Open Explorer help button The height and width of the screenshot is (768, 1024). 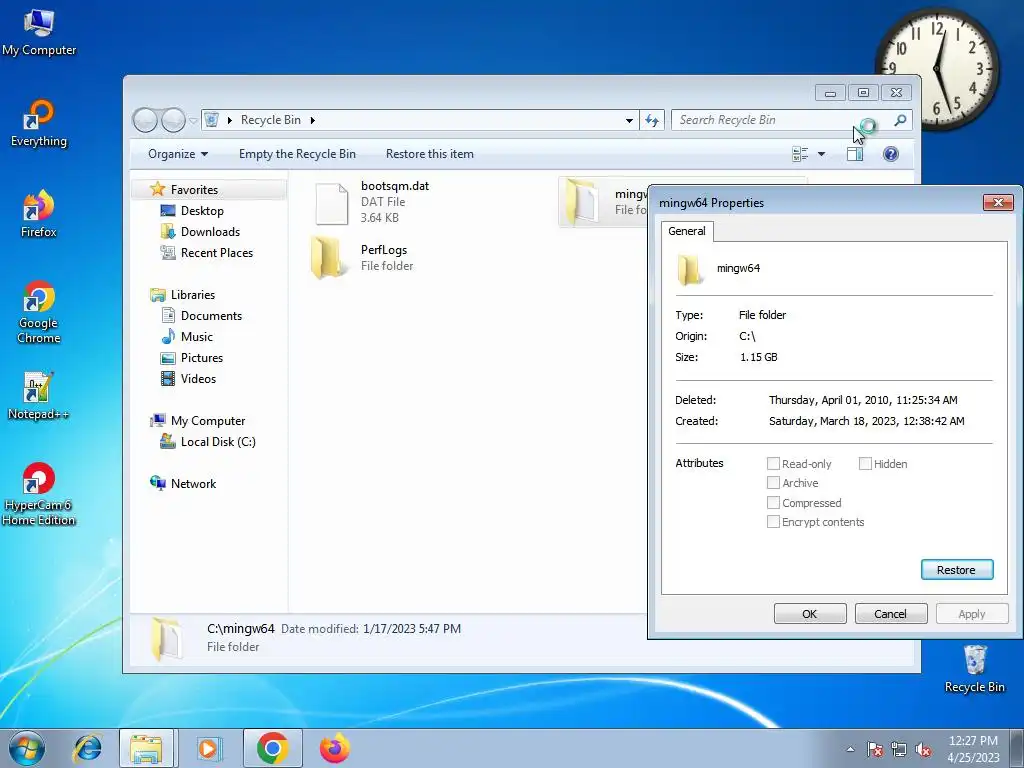[891, 154]
